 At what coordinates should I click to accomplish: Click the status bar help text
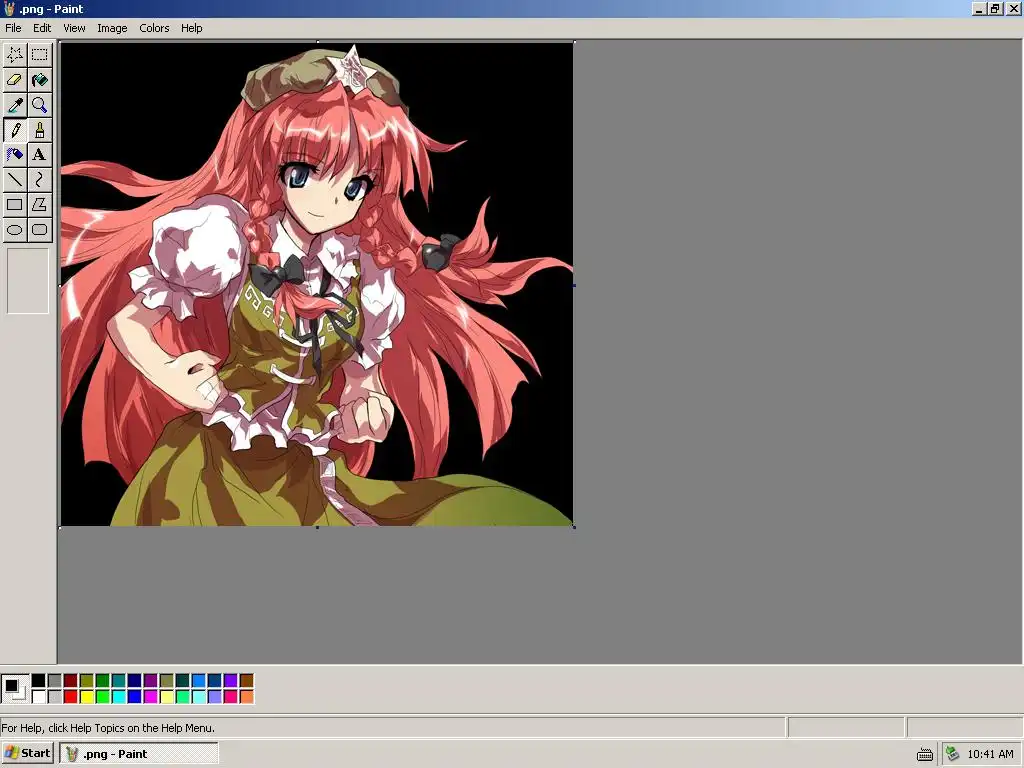(x=108, y=728)
